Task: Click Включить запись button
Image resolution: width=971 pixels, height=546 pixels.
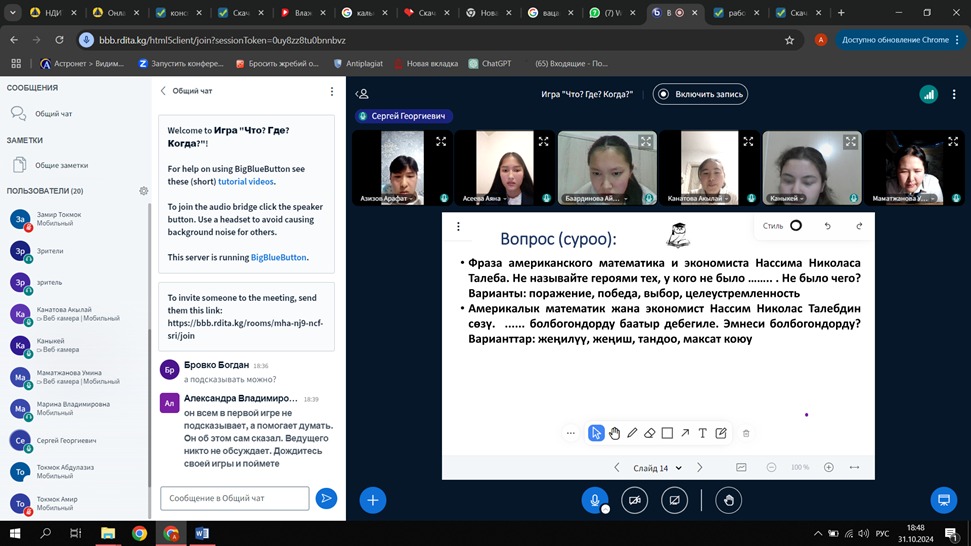Action: (700, 94)
